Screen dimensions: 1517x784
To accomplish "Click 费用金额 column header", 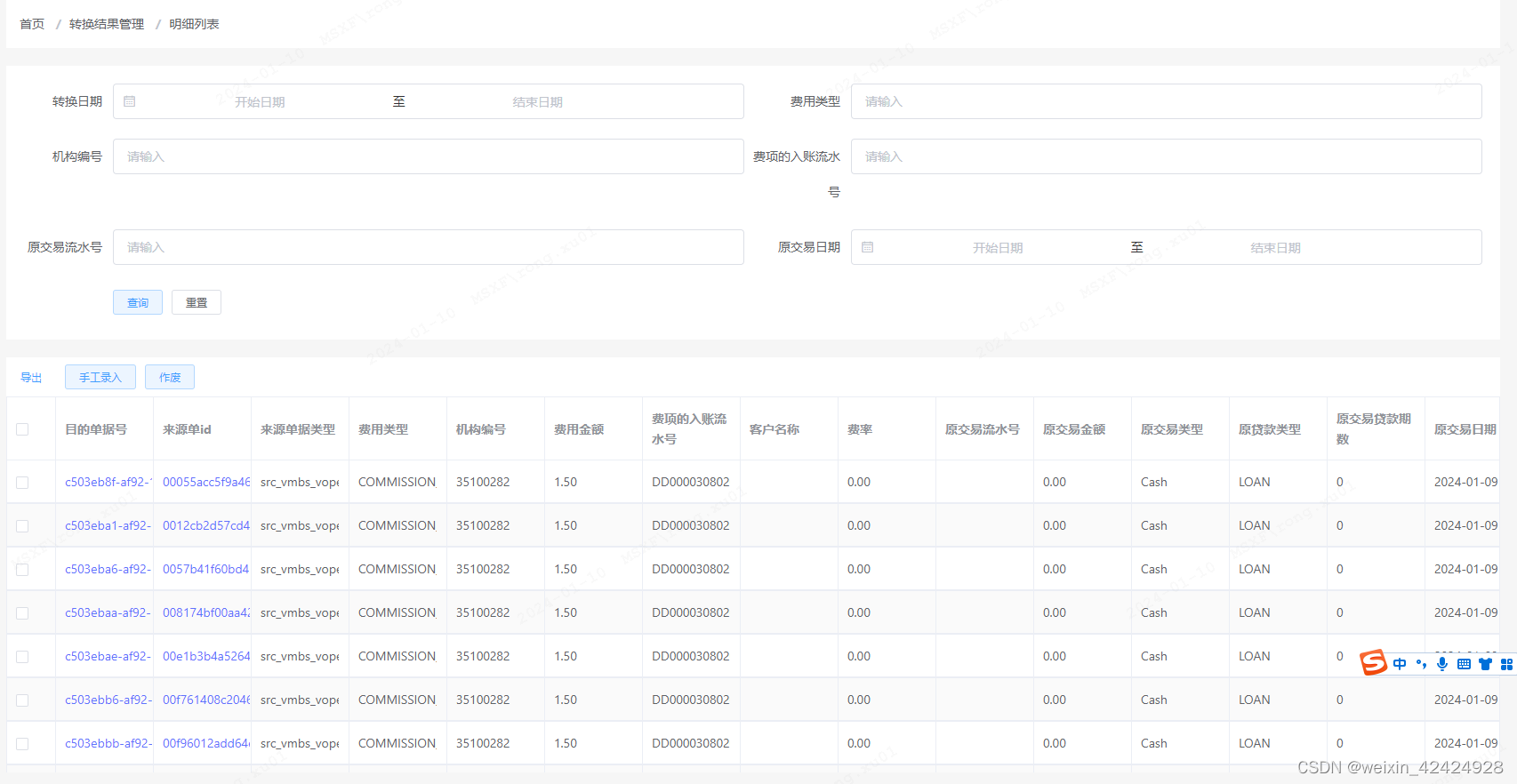I will [x=579, y=429].
